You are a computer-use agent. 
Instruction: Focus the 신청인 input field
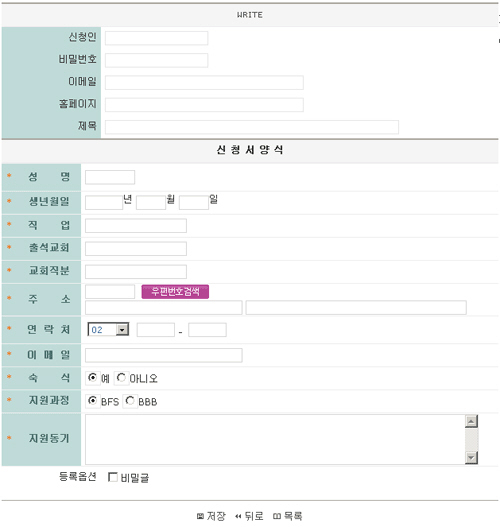[x=157, y=38]
